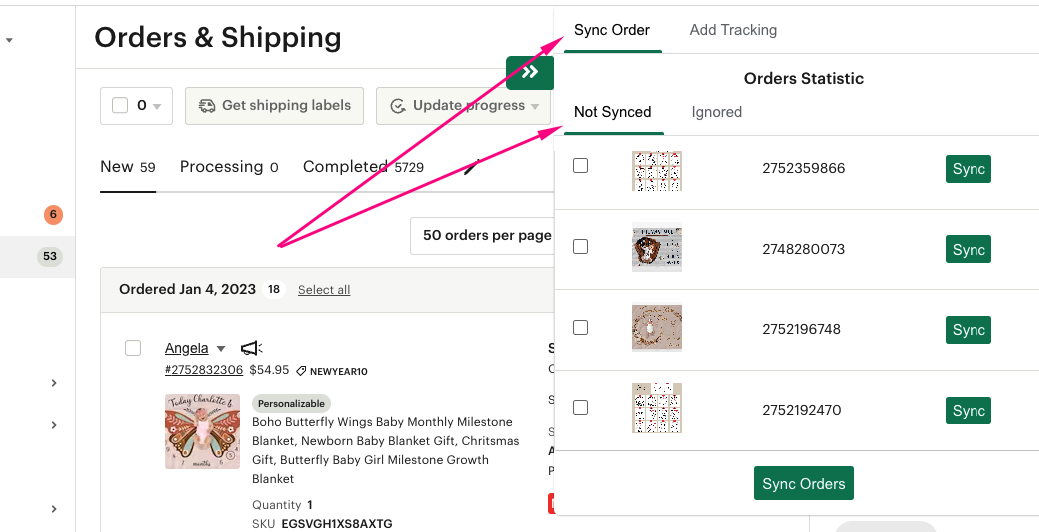The height and width of the screenshot is (532, 1039).
Task: Switch to Add Tracking tab
Action: tap(733, 30)
